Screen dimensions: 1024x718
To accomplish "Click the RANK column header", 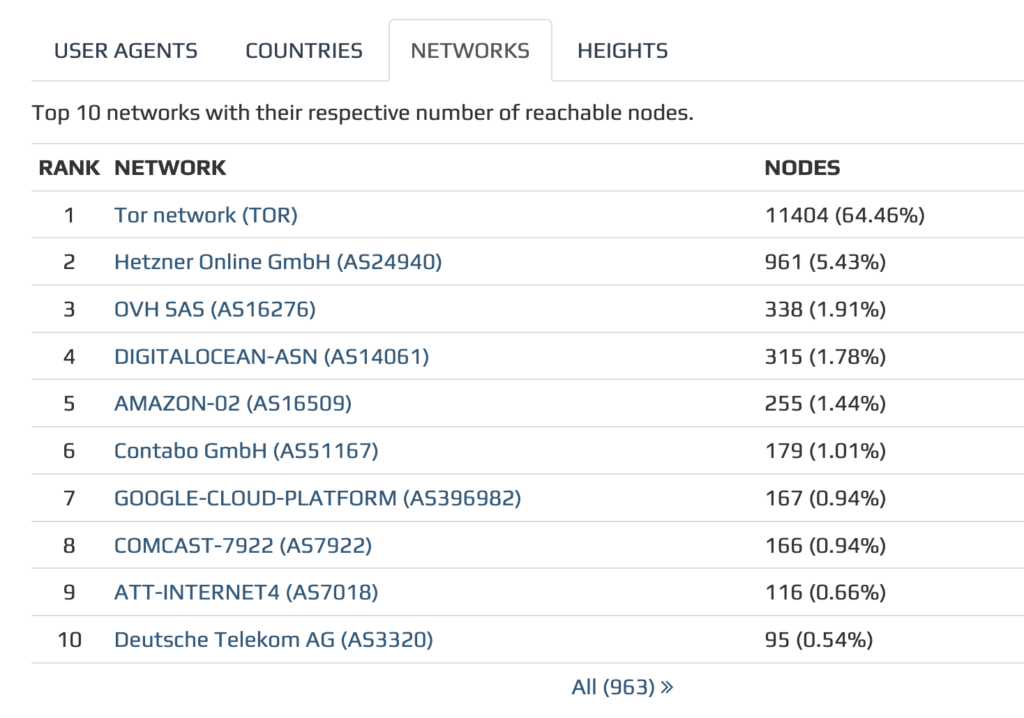I will (68, 167).
